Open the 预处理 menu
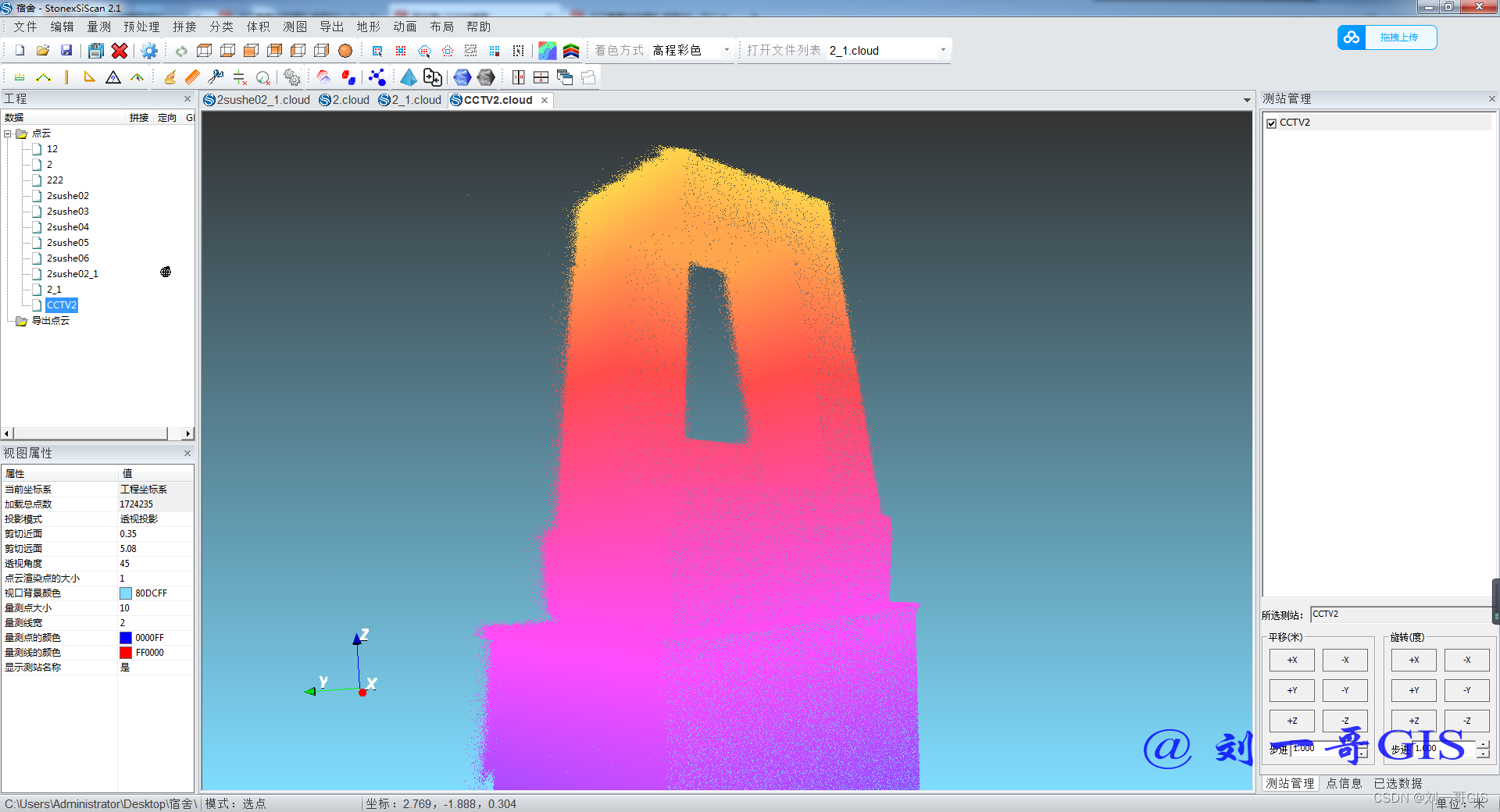This screenshot has width=1500, height=812. [x=141, y=27]
